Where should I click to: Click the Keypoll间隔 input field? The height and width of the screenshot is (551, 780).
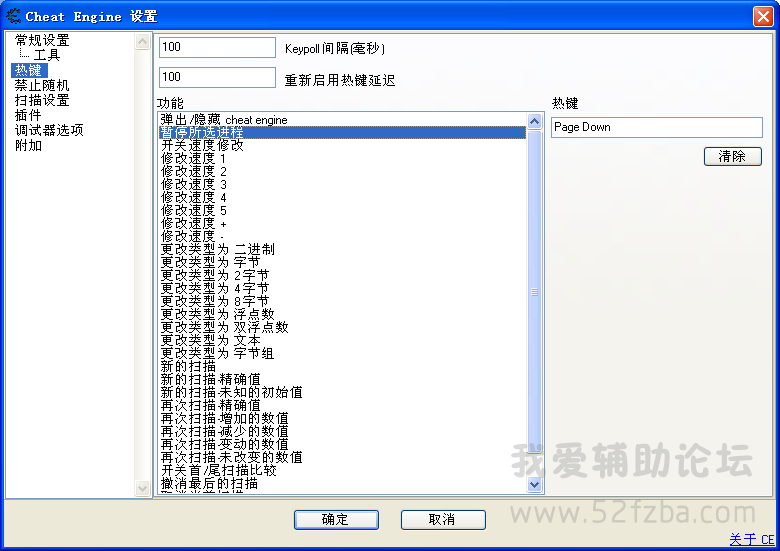217,48
